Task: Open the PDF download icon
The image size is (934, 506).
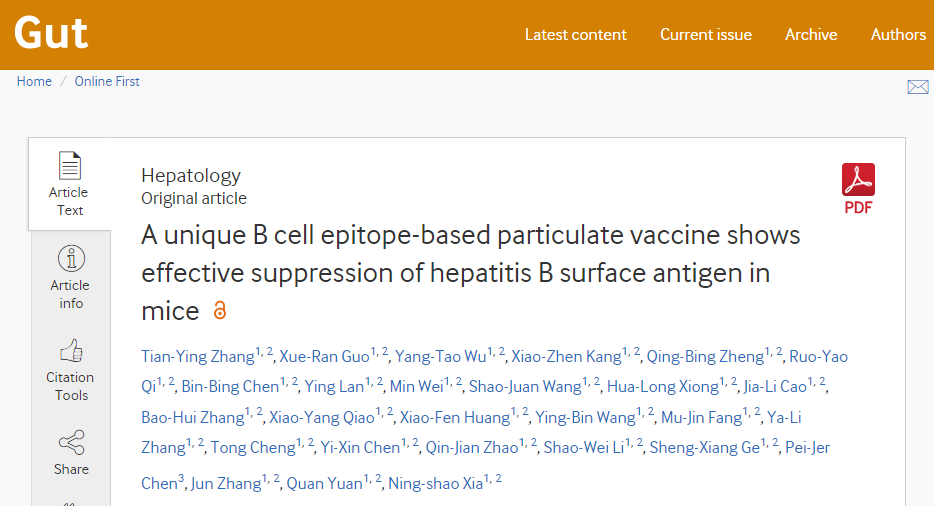Action: pos(858,187)
